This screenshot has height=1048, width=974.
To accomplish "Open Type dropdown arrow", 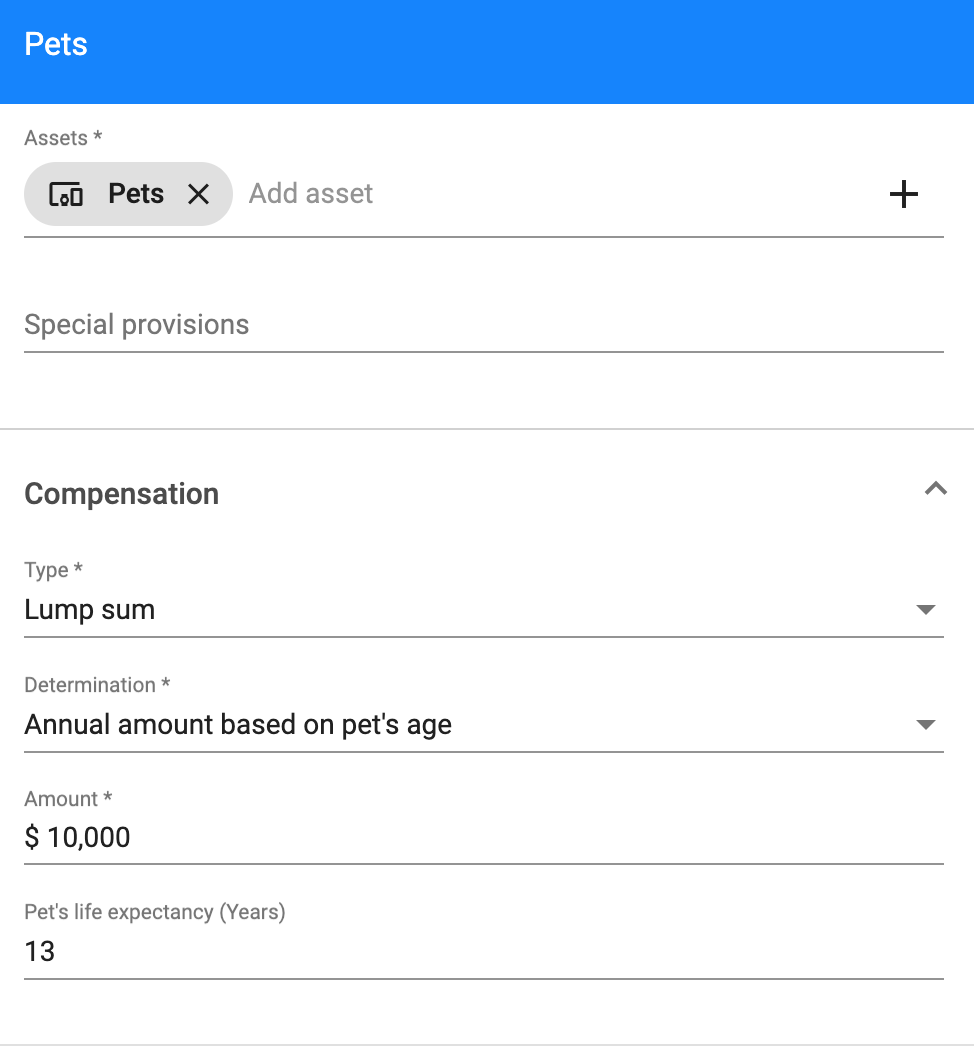I will tap(925, 610).
